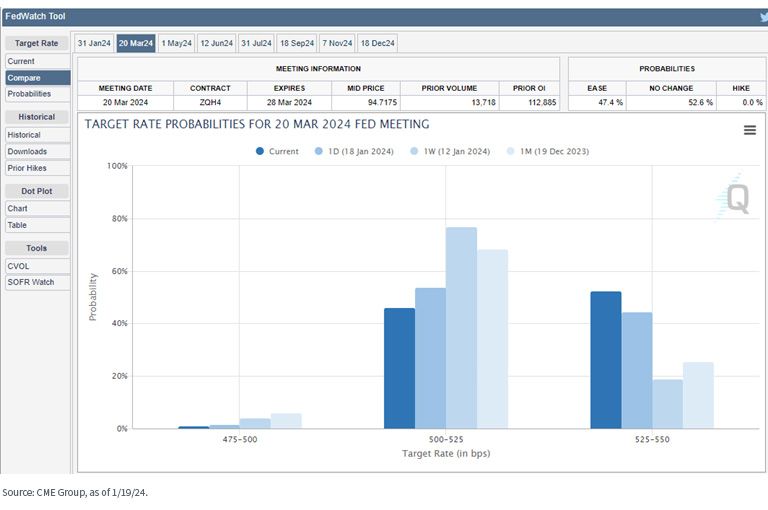Switch to the 1 May24 meeting tab
The image size is (768, 510).
pyautogui.click(x=176, y=43)
